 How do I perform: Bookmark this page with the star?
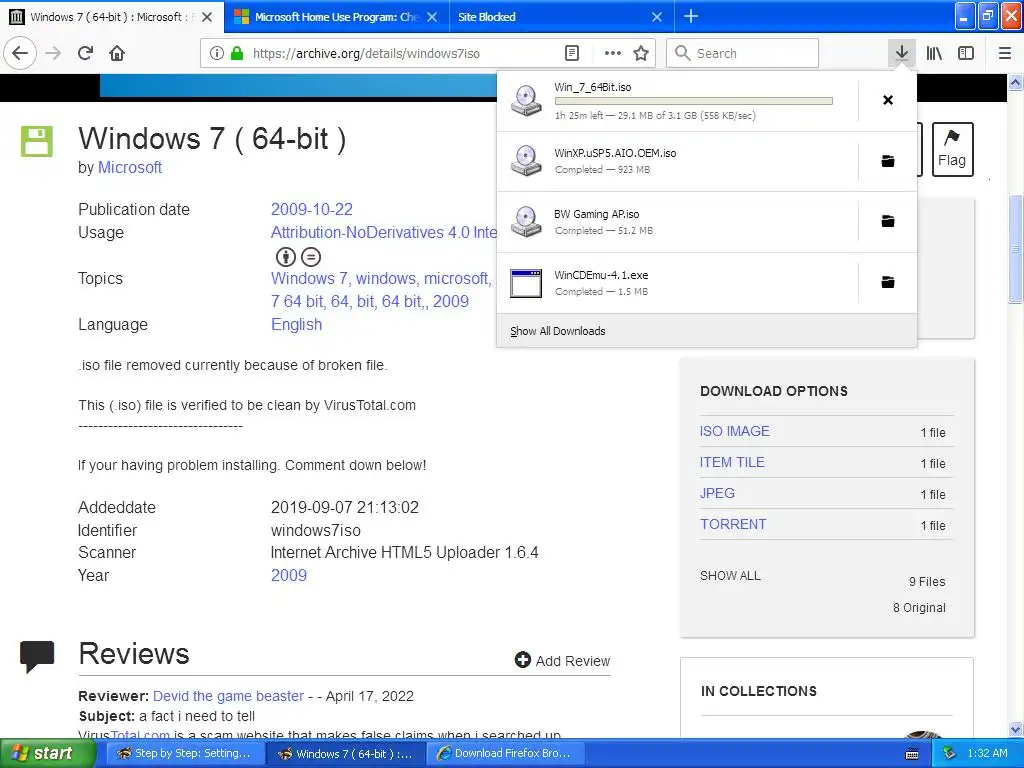click(x=641, y=53)
